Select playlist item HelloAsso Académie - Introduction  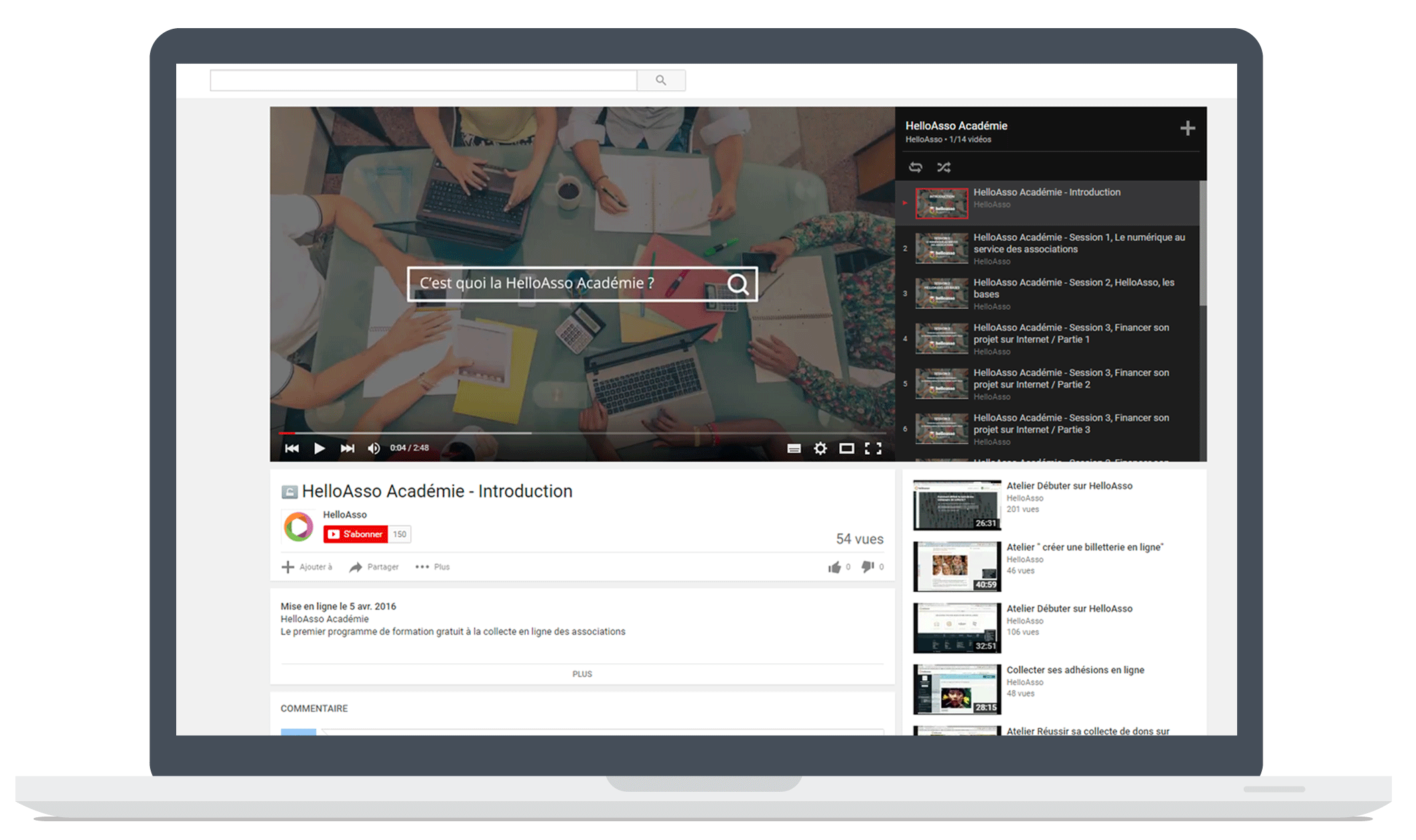1047,203
